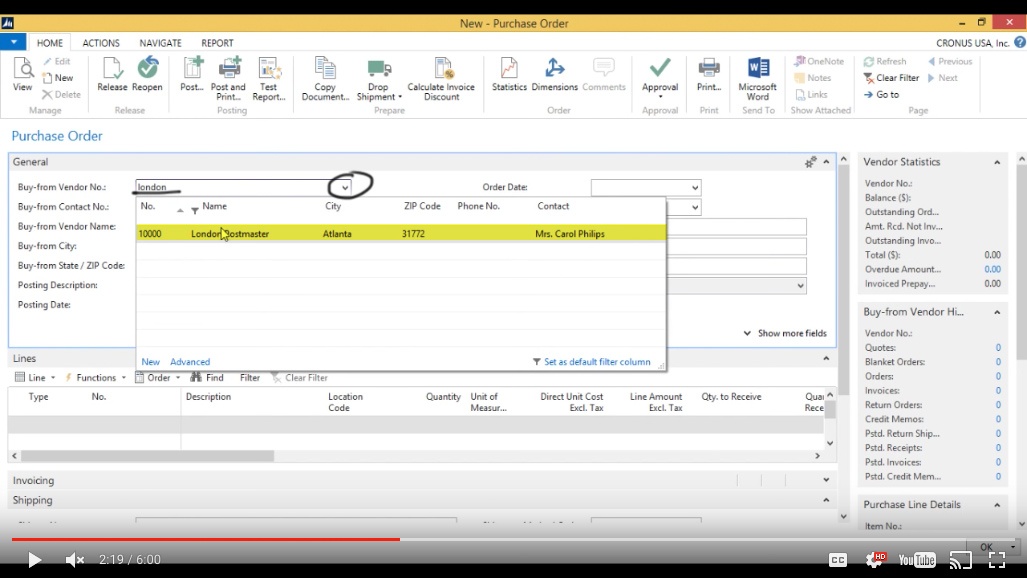Viewport: 1027px width, 578px height.
Task: Click New link in vendor lookup
Action: pos(151,362)
